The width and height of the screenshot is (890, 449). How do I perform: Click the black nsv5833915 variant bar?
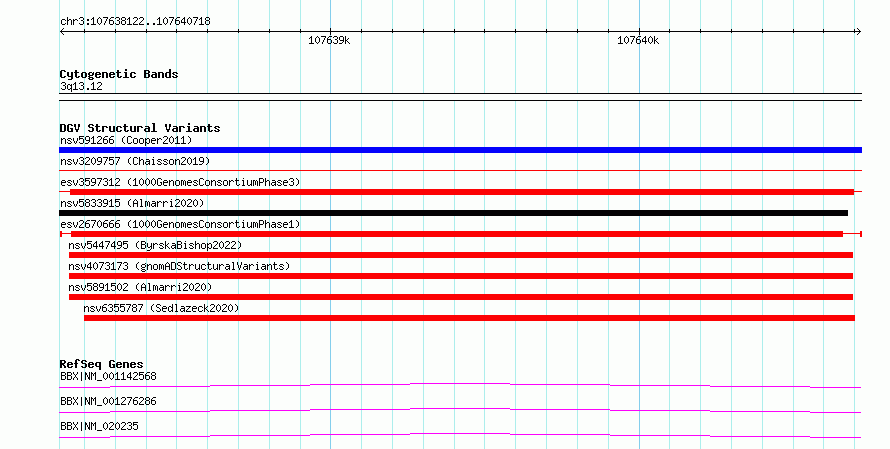[x=454, y=213]
